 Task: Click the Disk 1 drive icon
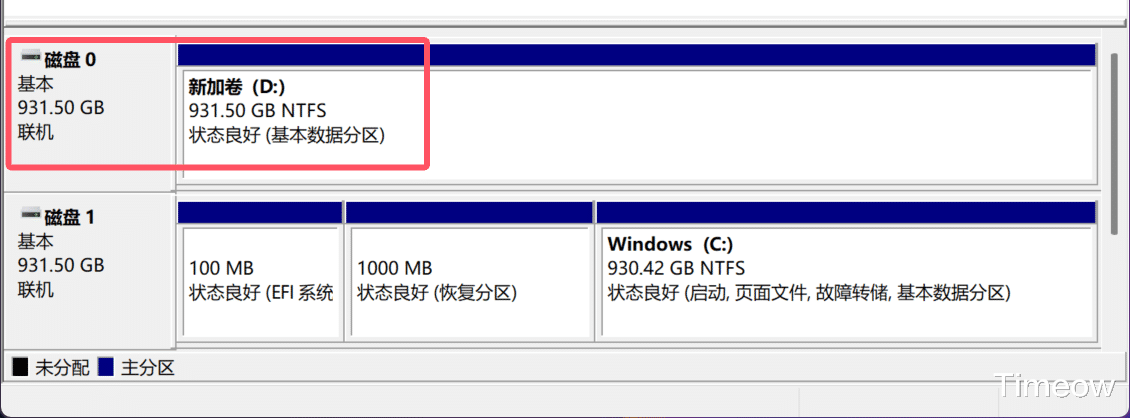pos(30,216)
